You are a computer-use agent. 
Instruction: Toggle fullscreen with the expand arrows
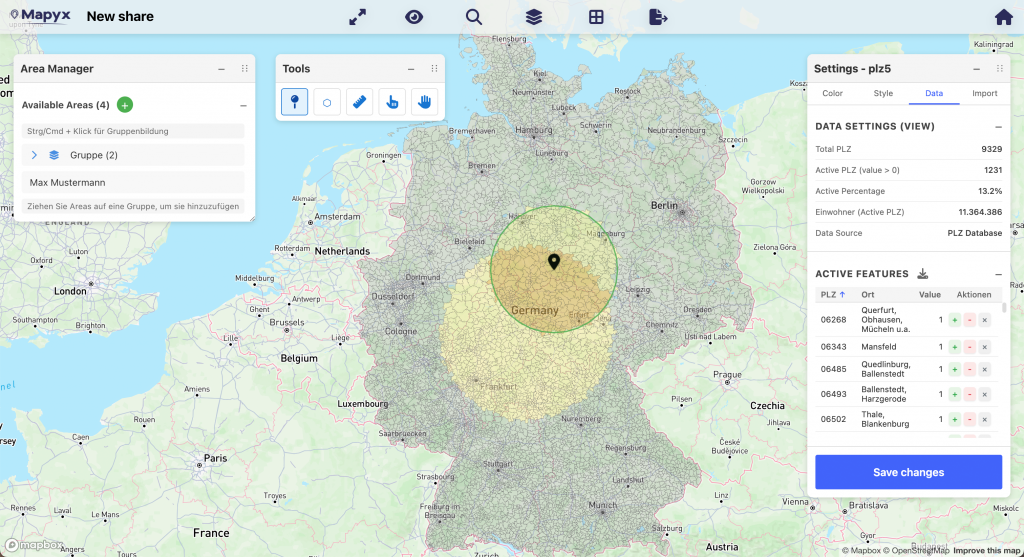[357, 17]
